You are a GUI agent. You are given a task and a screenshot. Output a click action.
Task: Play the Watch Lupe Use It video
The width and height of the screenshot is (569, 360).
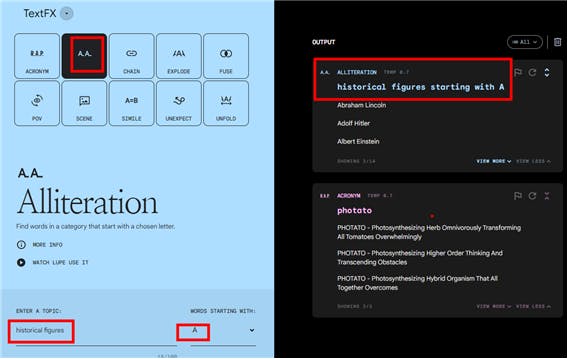[21, 262]
